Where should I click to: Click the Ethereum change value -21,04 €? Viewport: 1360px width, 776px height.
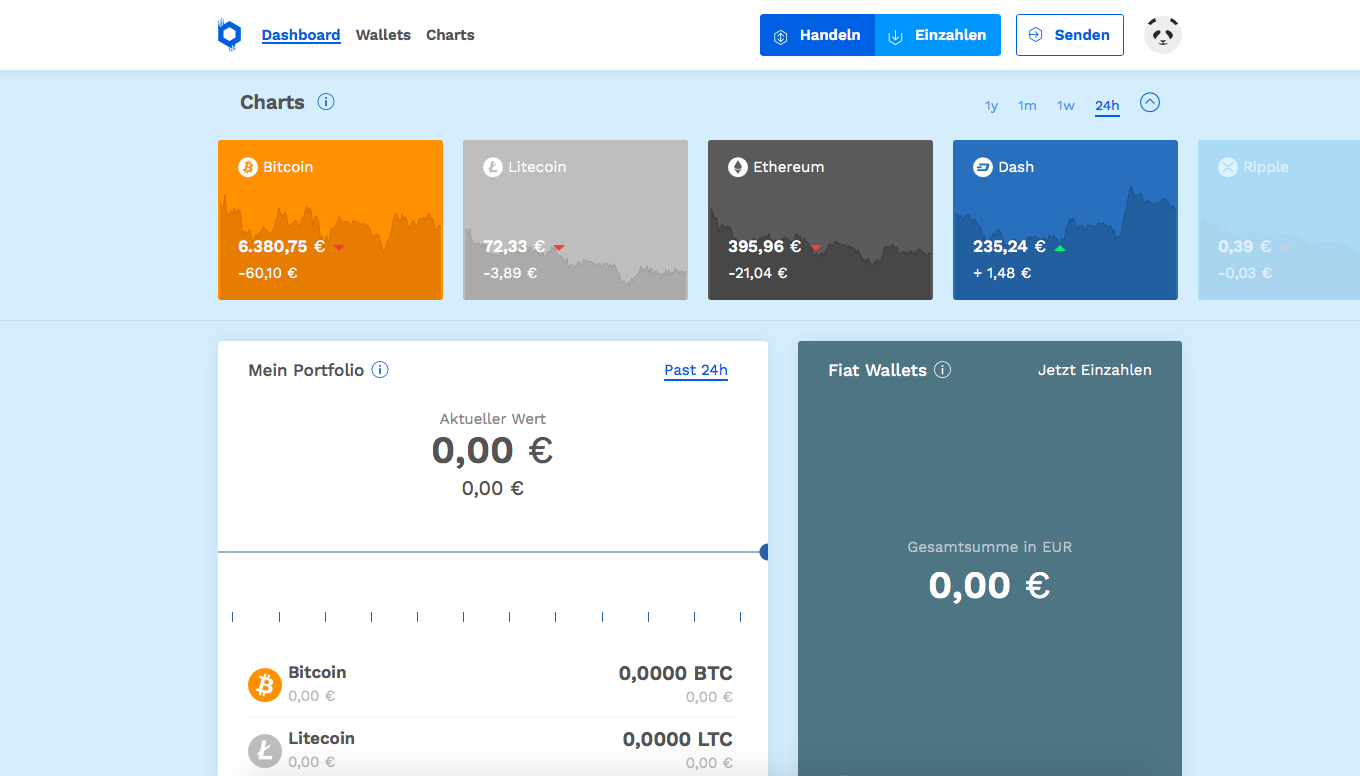click(x=758, y=273)
